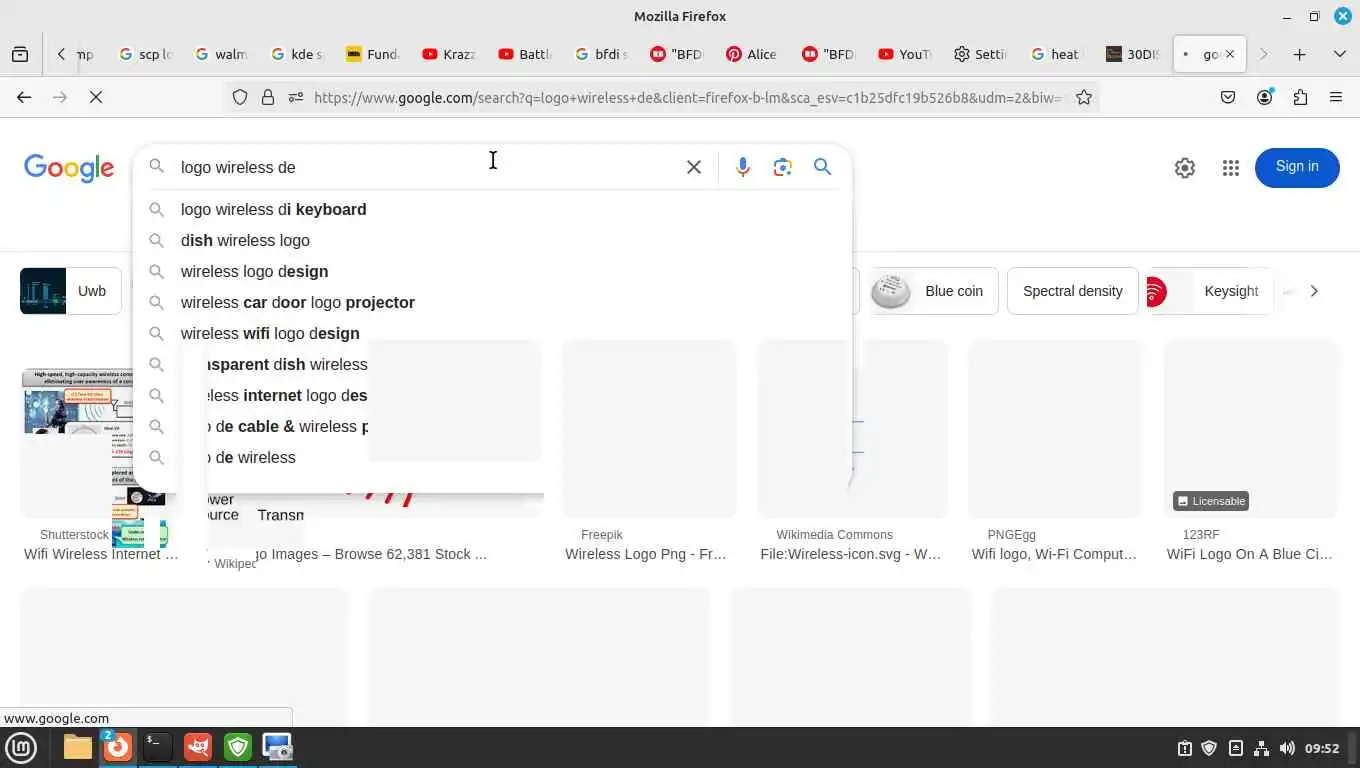
Task: Switch to the 'Krazz' YouTube tab
Action: pyautogui.click(x=449, y=55)
